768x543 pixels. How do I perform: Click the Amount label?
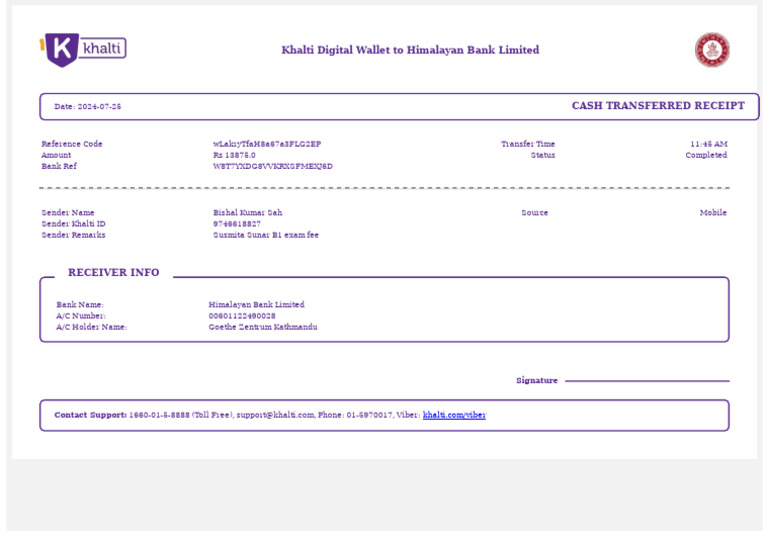(56, 155)
